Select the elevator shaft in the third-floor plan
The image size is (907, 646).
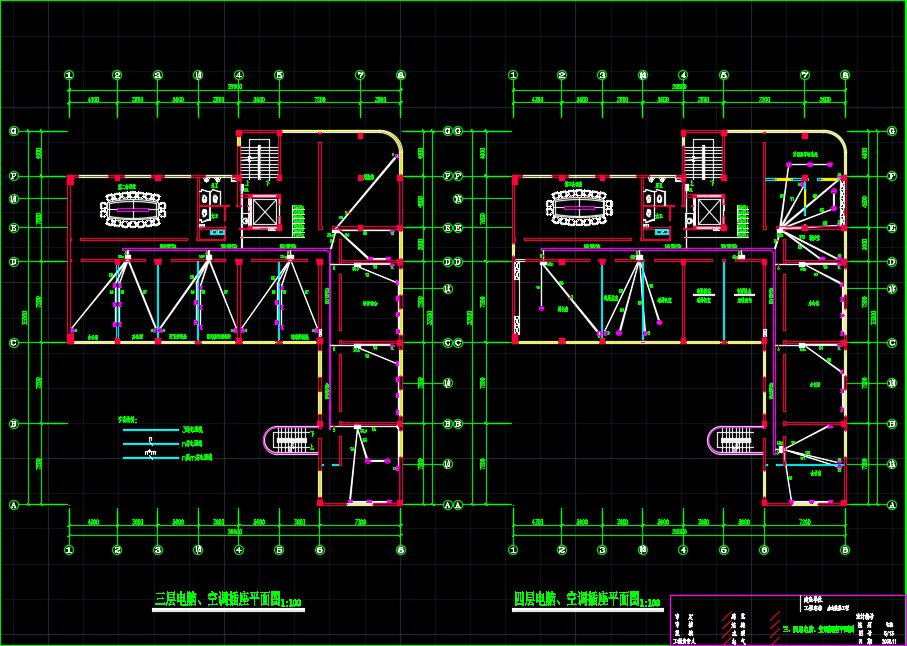click(x=264, y=213)
